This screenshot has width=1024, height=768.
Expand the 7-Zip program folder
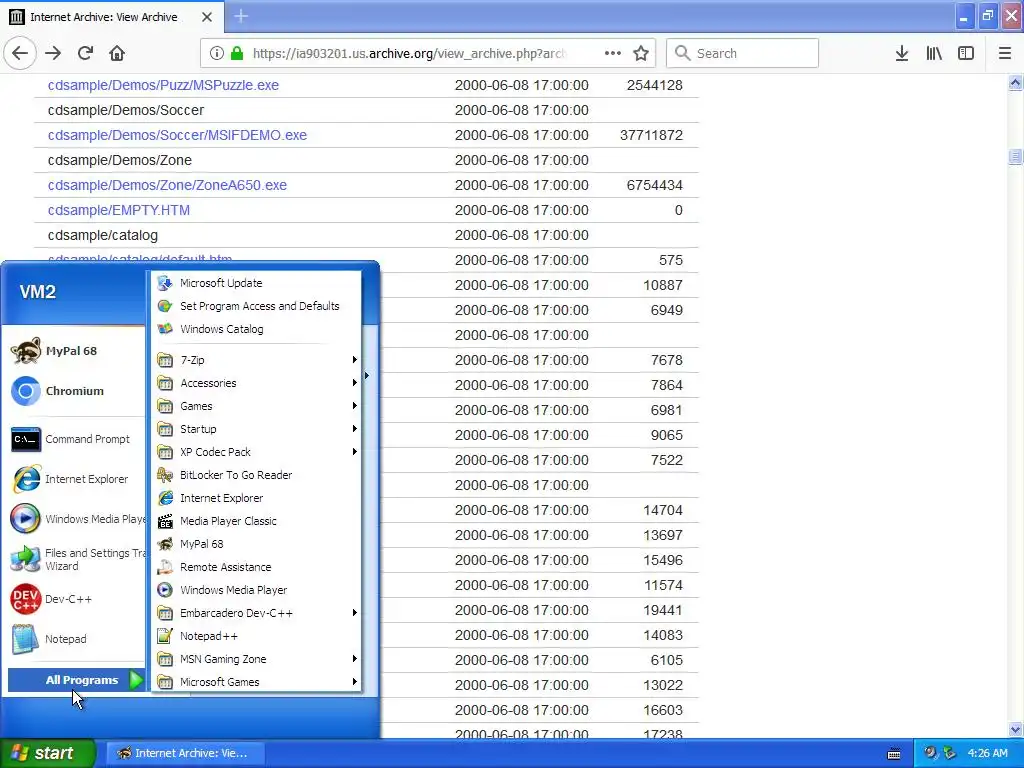pos(256,360)
